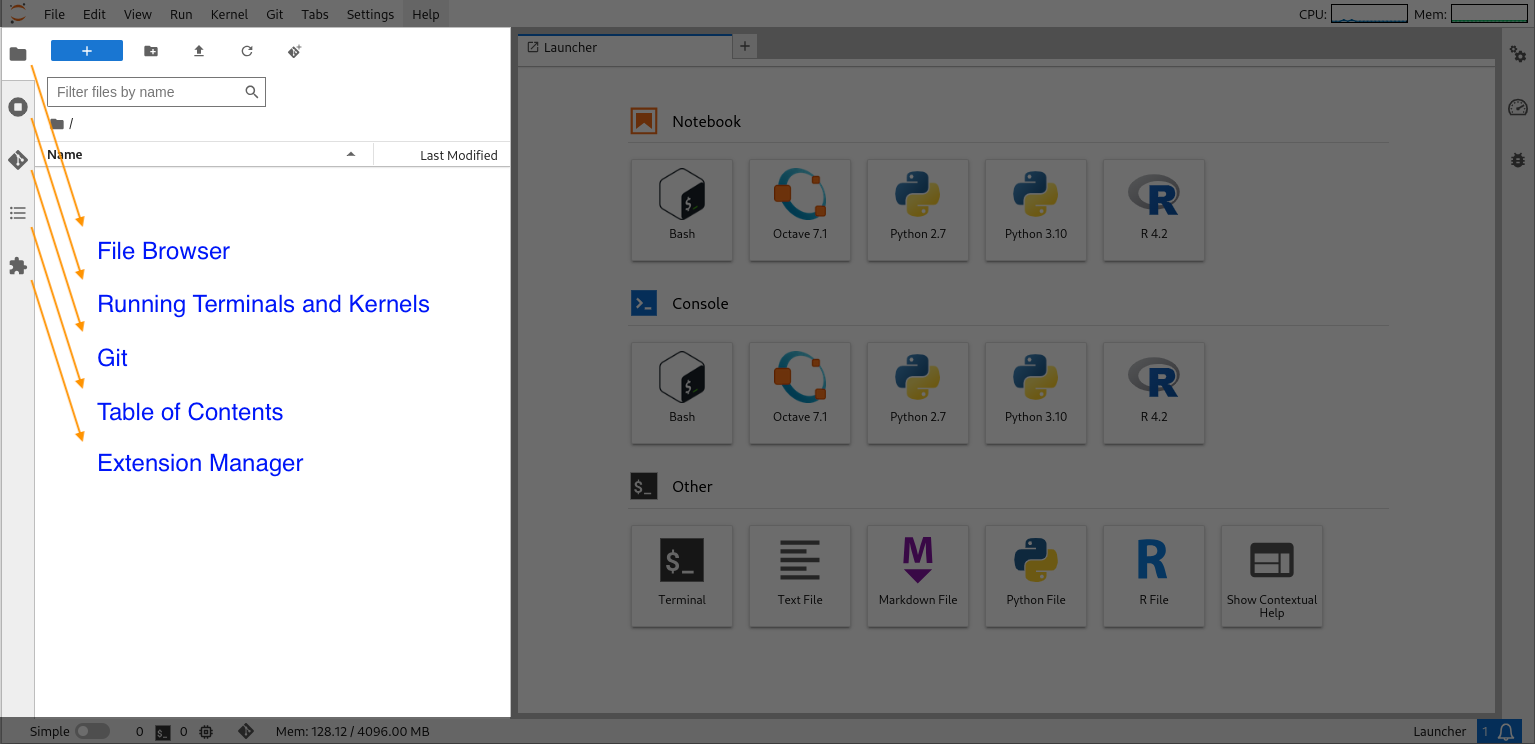Create a new Text File
Screen dimensions: 1535x744
[x=800, y=576]
